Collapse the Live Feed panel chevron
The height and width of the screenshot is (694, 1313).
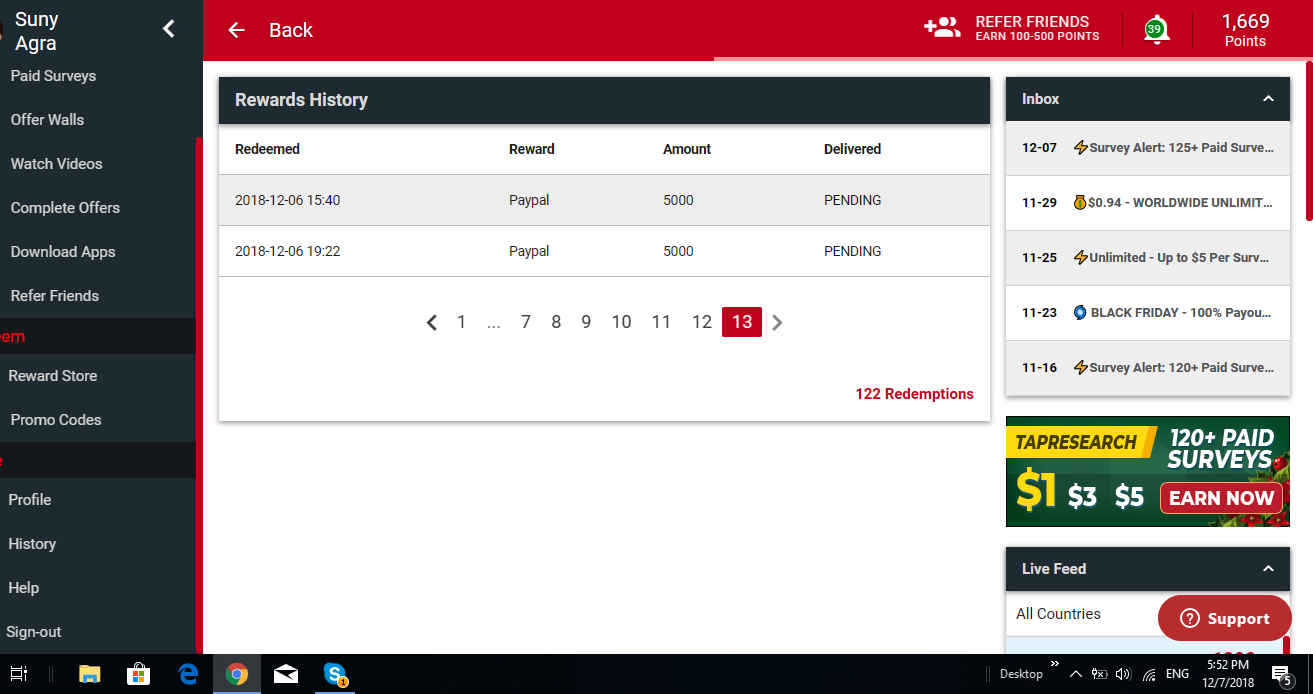pyautogui.click(x=1268, y=569)
